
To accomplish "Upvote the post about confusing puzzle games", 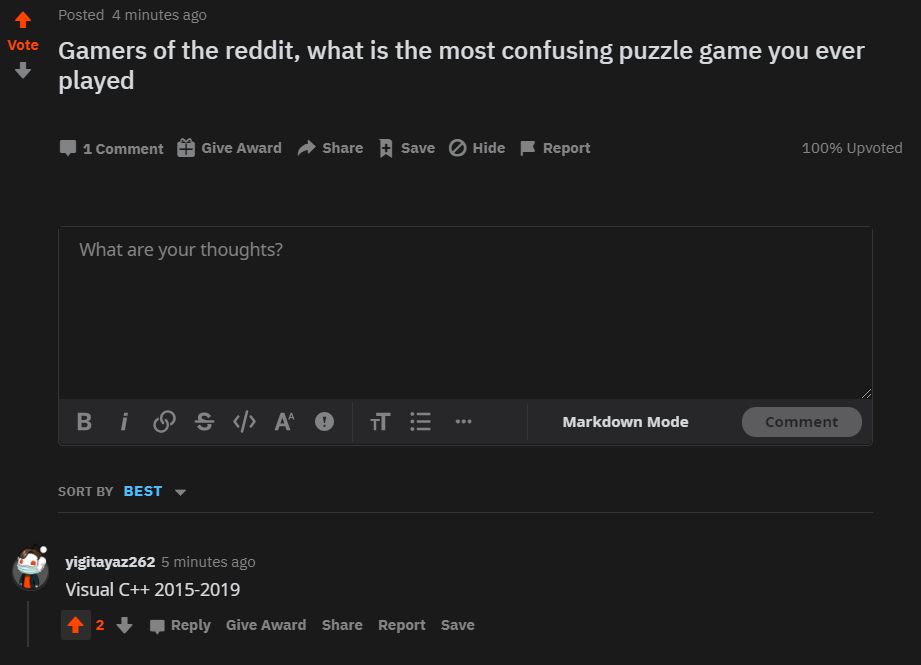I will pos(23,20).
